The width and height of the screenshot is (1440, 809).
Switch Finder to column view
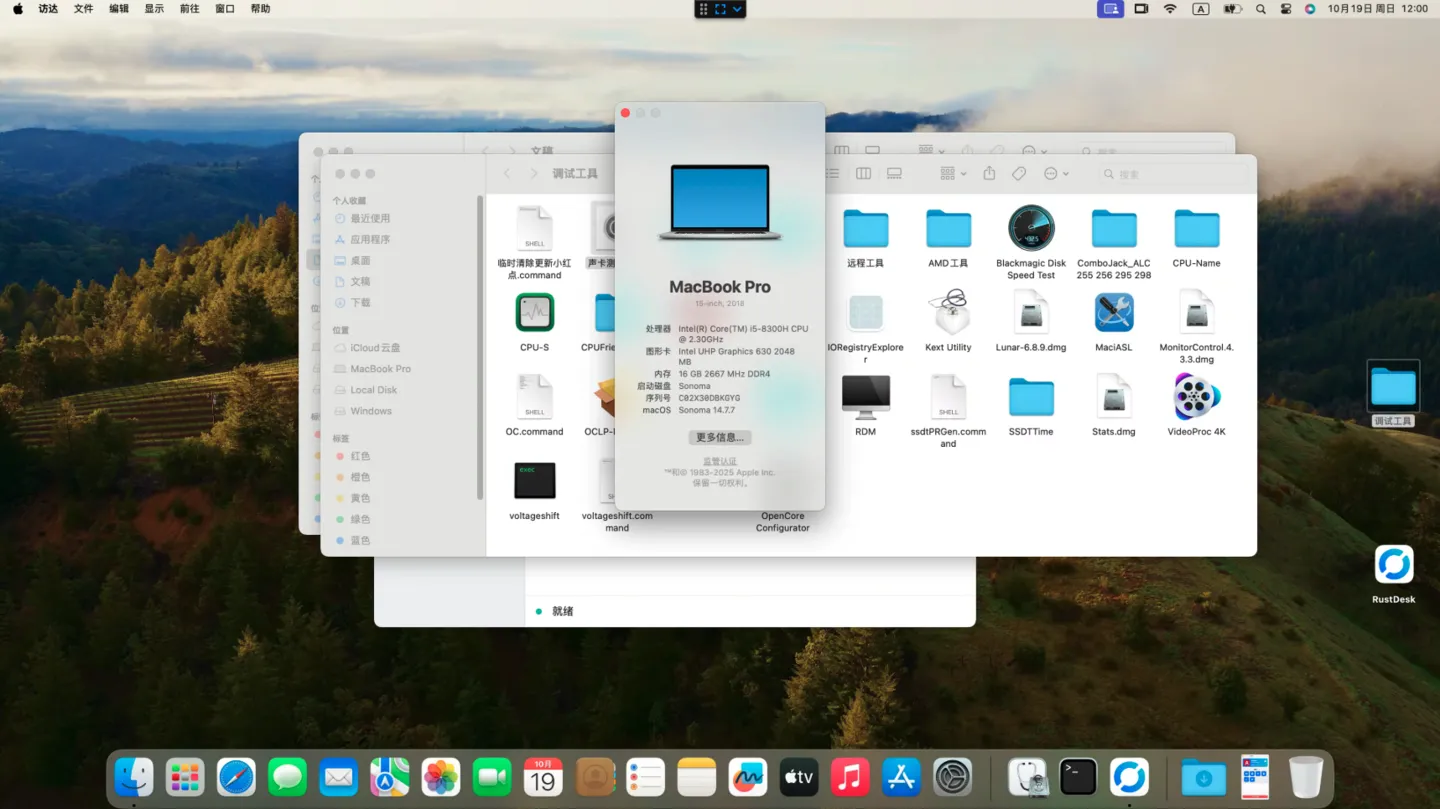(x=863, y=174)
